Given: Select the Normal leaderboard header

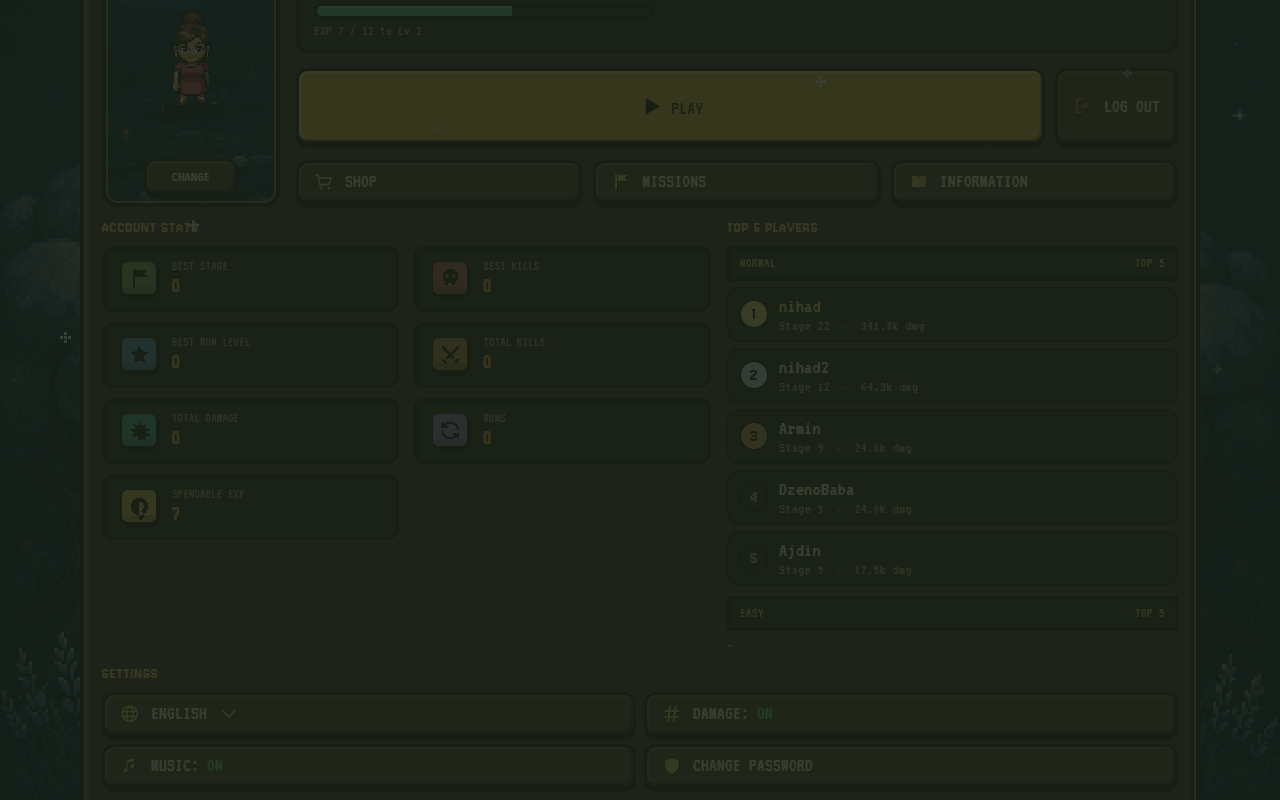Looking at the screenshot, I should (x=952, y=263).
